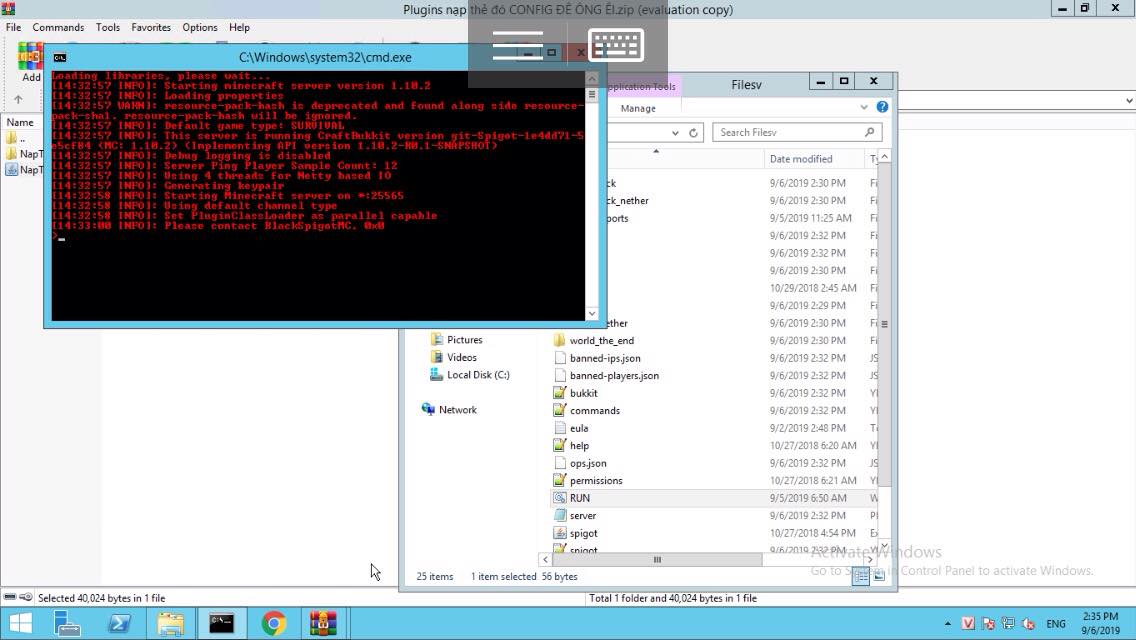Sort files by Date modified column

coord(801,159)
